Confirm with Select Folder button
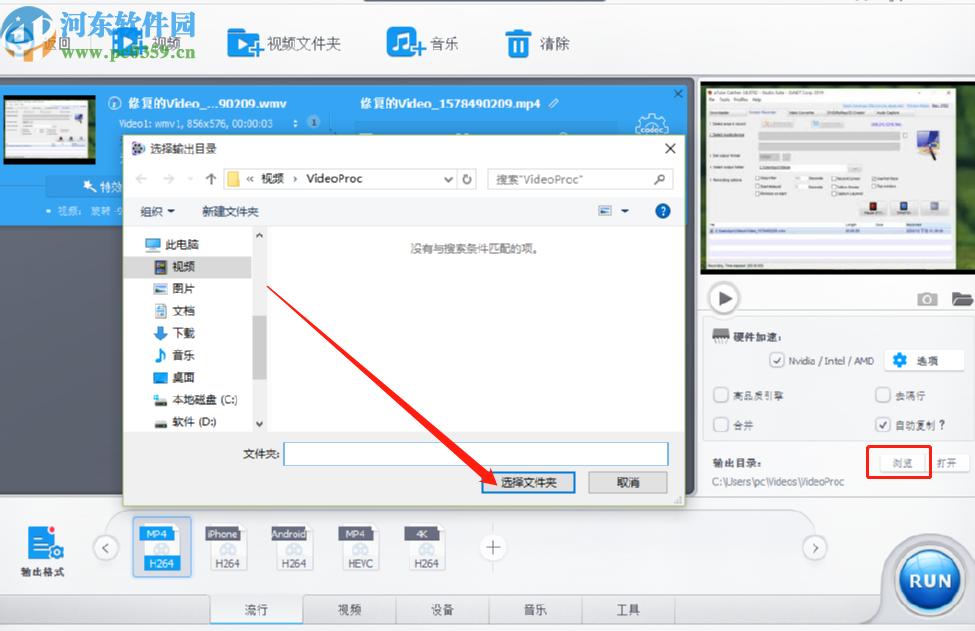The height and width of the screenshot is (631, 975). (528, 482)
